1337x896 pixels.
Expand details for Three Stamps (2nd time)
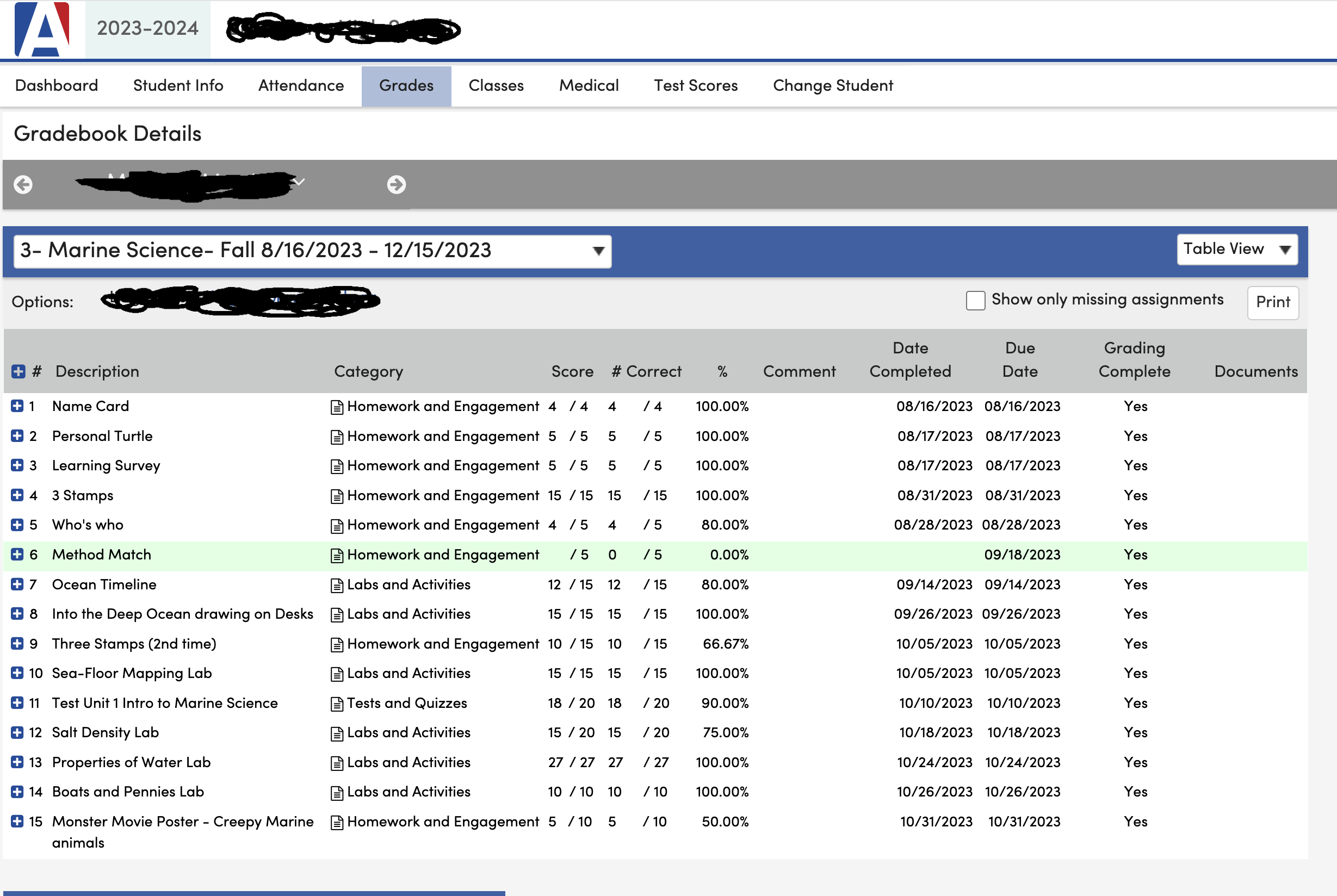[x=17, y=643]
